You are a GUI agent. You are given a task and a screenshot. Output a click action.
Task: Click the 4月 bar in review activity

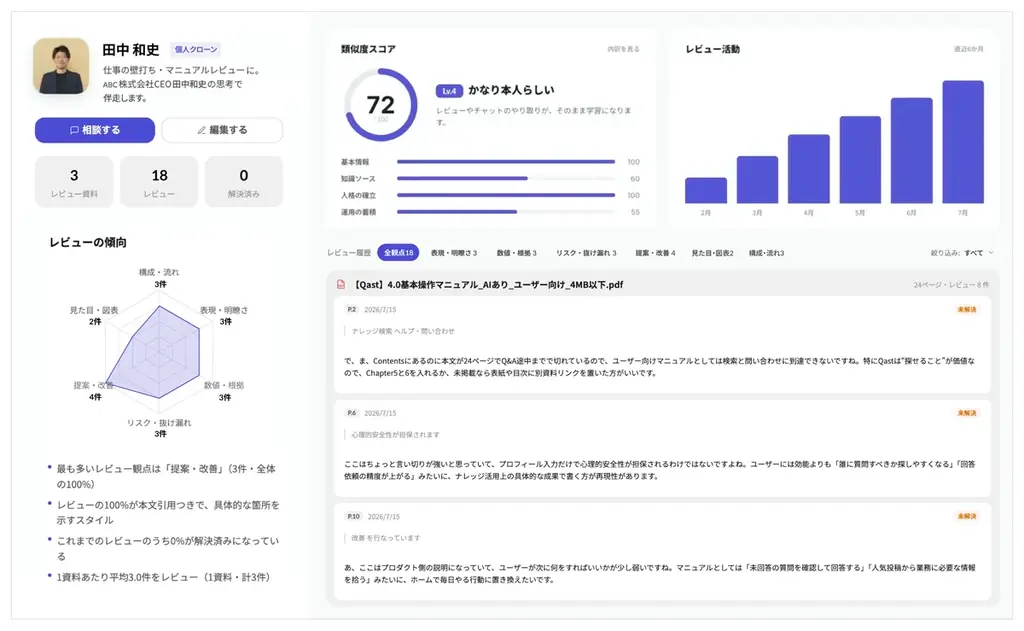(x=808, y=169)
